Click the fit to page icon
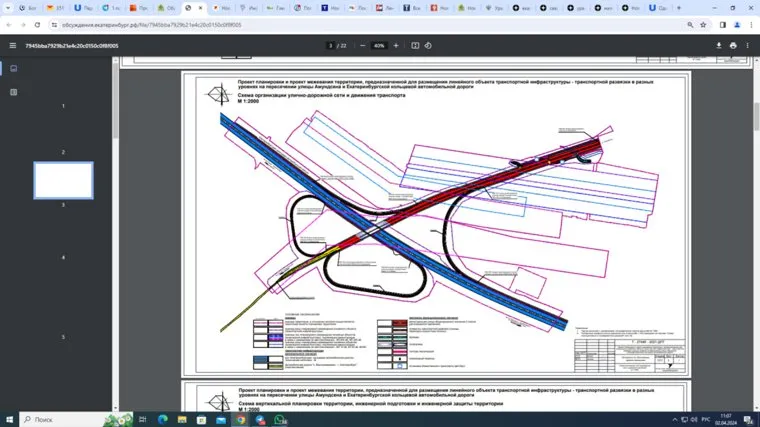760x427 pixels. coord(415,45)
